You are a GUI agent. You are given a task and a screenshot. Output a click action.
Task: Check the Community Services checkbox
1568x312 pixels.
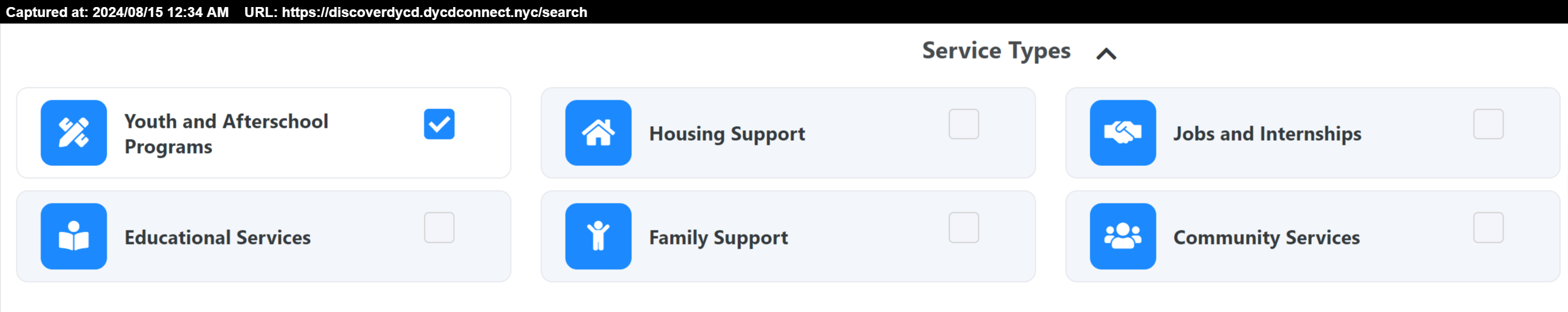tap(1489, 228)
